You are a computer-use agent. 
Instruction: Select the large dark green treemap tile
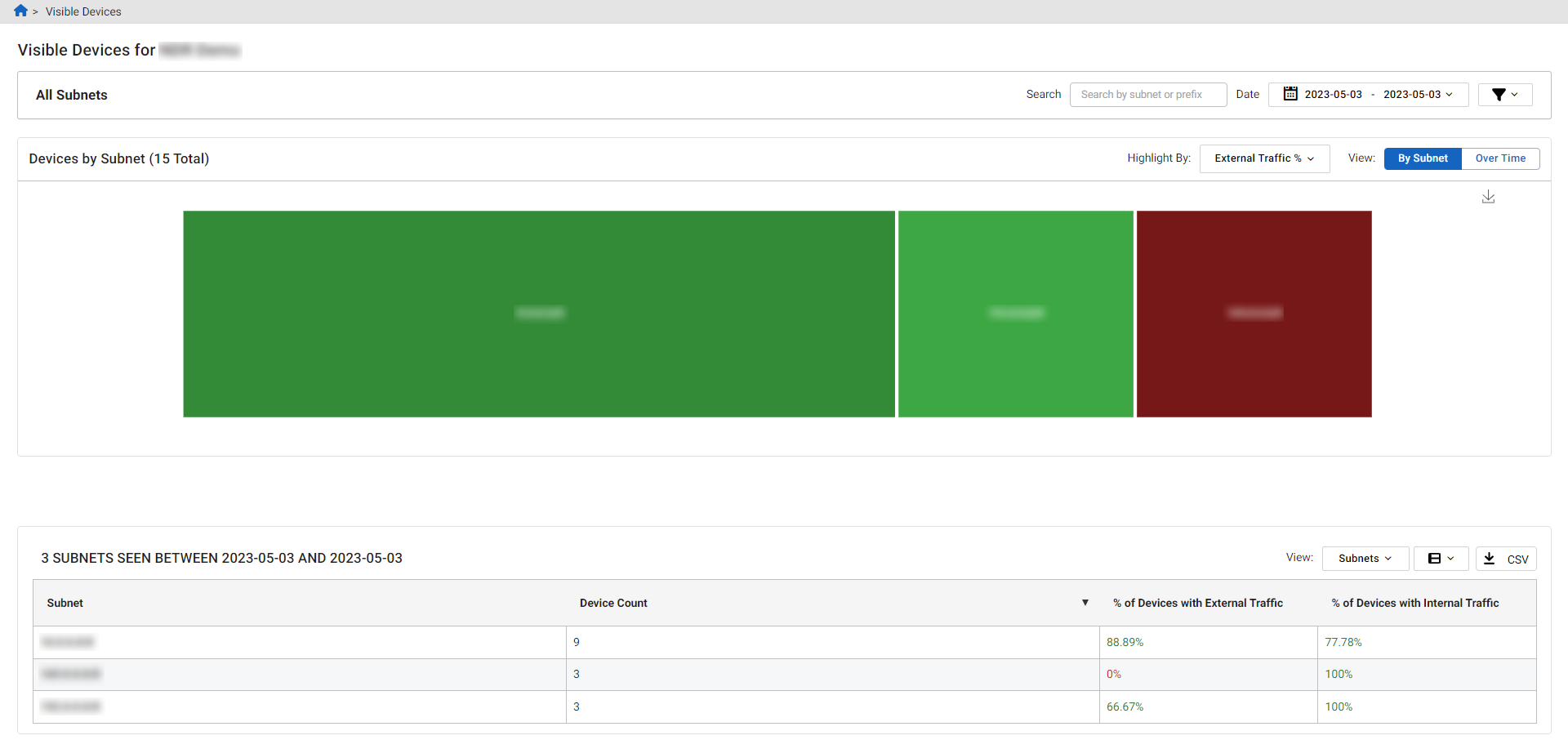pos(538,313)
